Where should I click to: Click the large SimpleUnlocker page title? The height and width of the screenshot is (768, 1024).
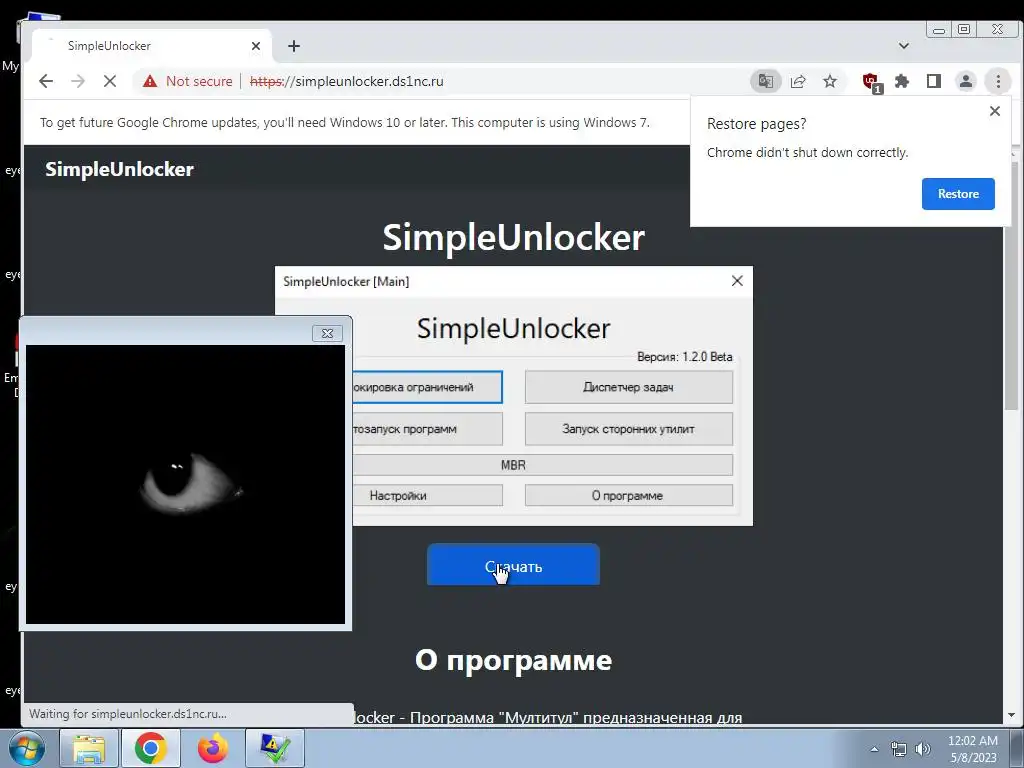point(513,237)
